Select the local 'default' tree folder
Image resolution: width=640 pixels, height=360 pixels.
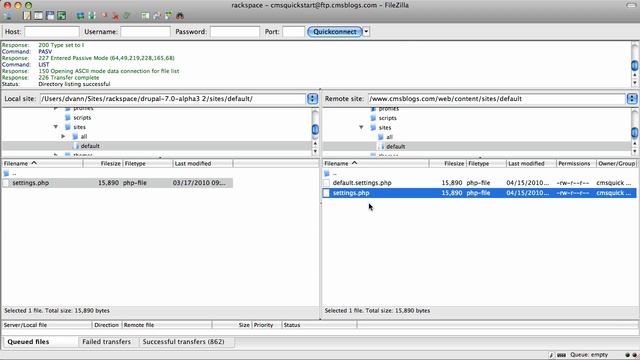click(90, 146)
